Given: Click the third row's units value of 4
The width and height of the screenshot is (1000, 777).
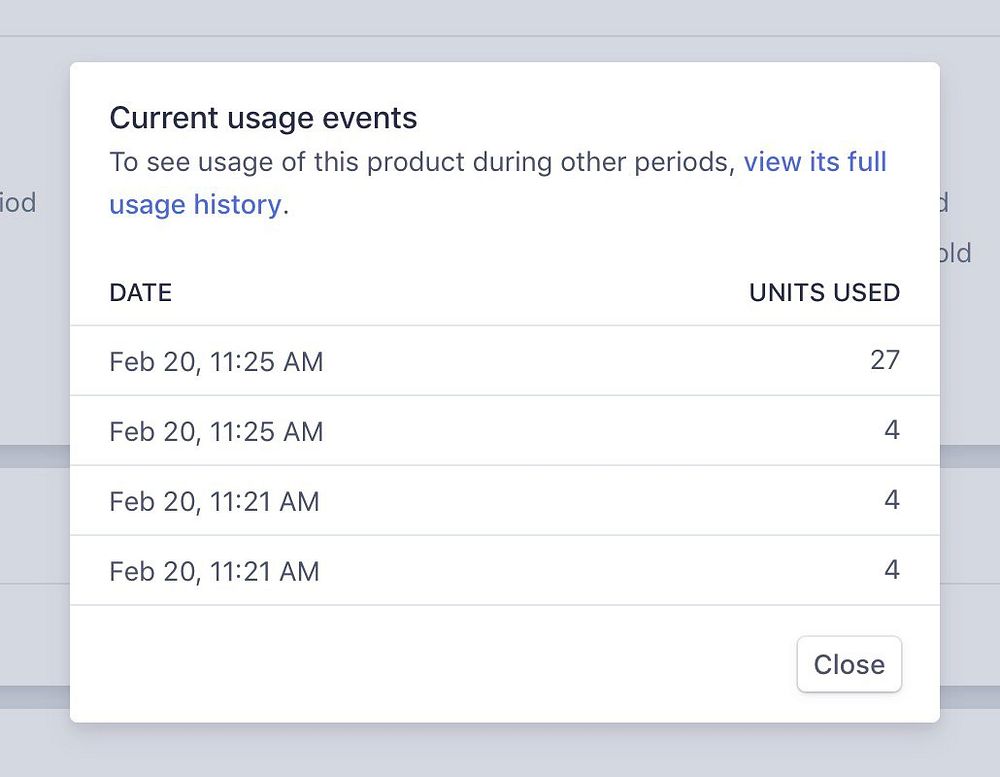Looking at the screenshot, I should [x=892, y=500].
